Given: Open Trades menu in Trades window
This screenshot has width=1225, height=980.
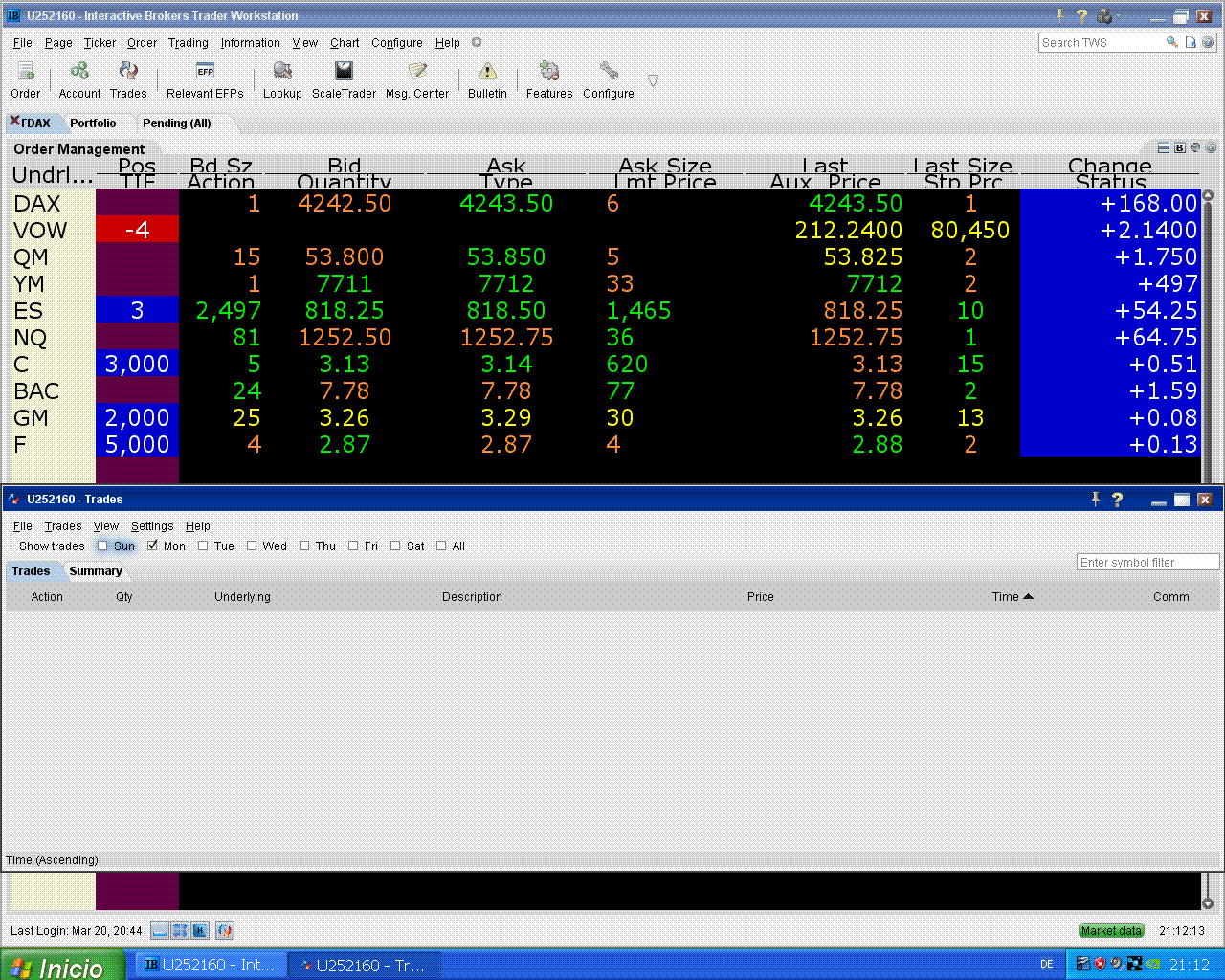Looking at the screenshot, I should 63,525.
